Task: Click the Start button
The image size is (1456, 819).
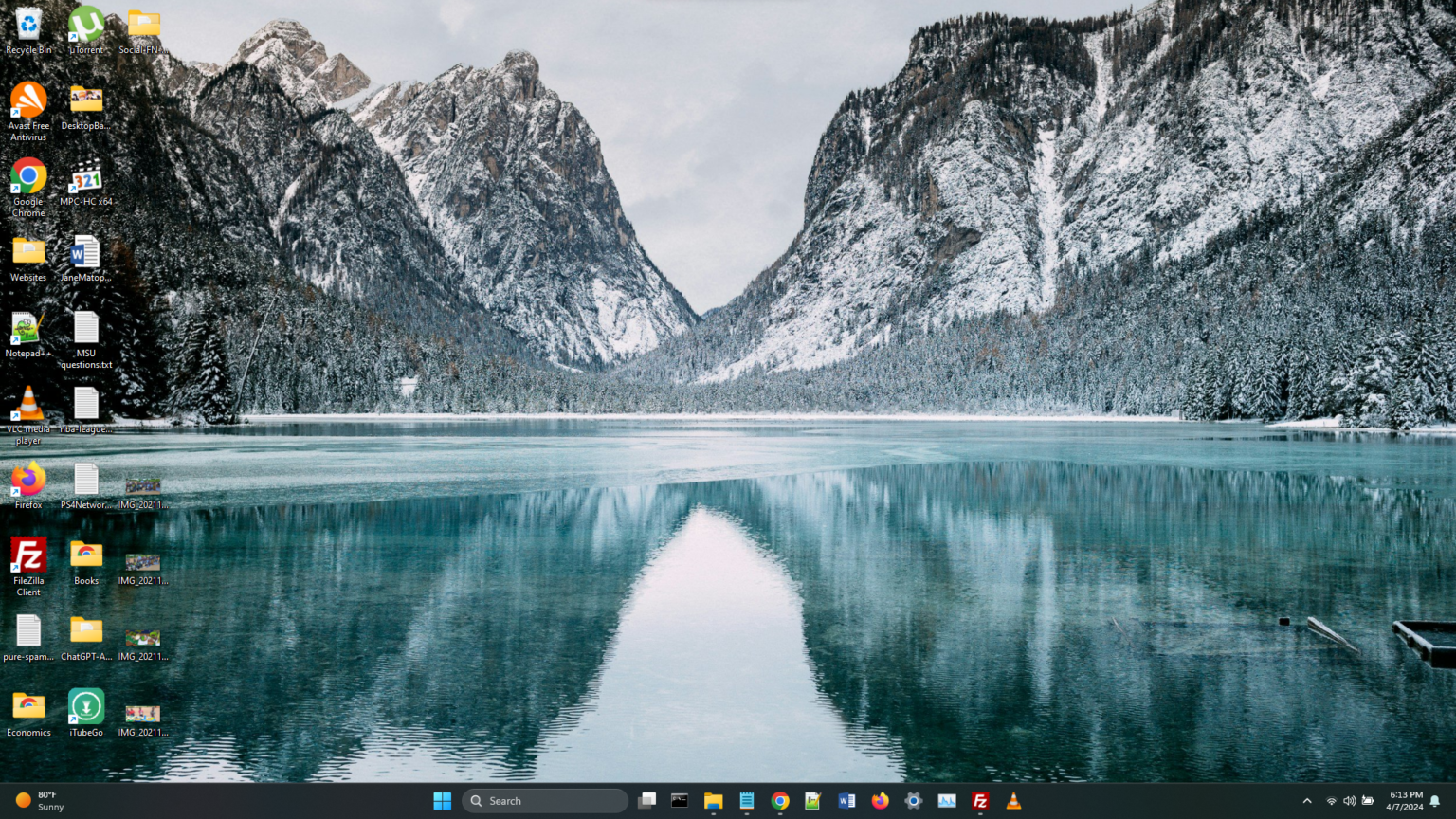Action: [x=442, y=801]
